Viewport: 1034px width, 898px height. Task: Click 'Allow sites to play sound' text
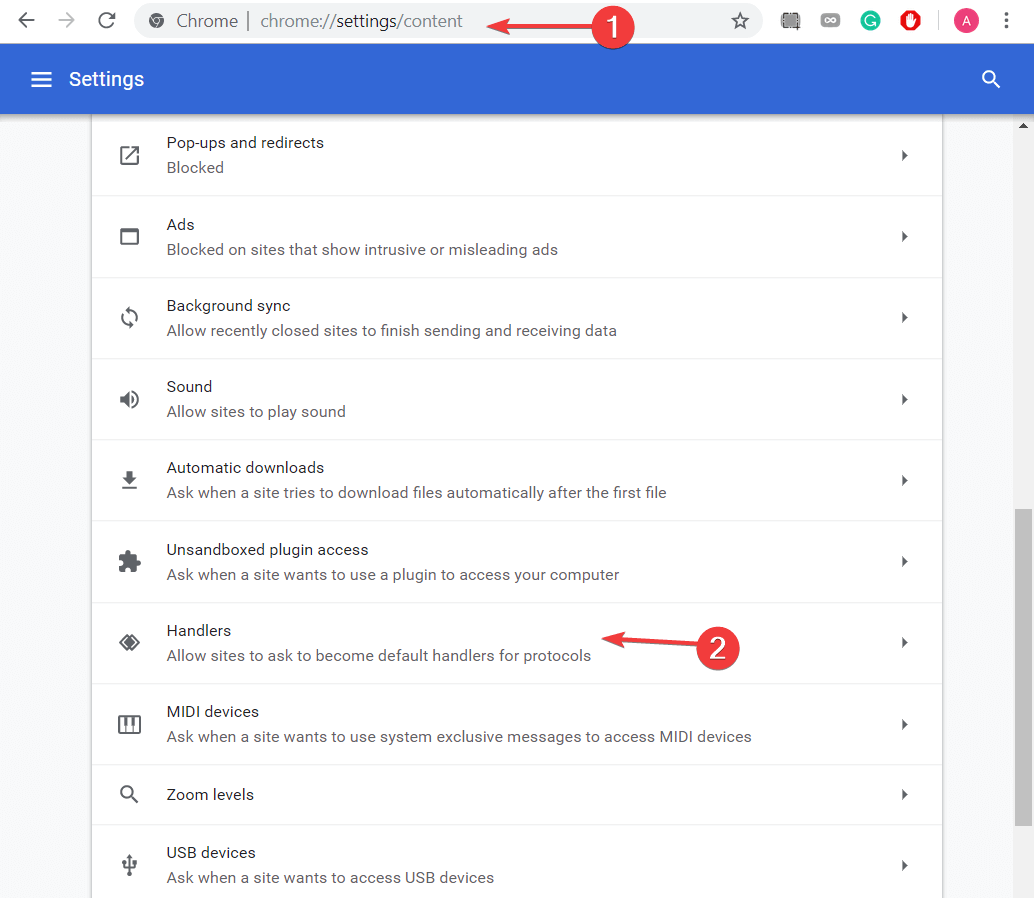pos(256,411)
